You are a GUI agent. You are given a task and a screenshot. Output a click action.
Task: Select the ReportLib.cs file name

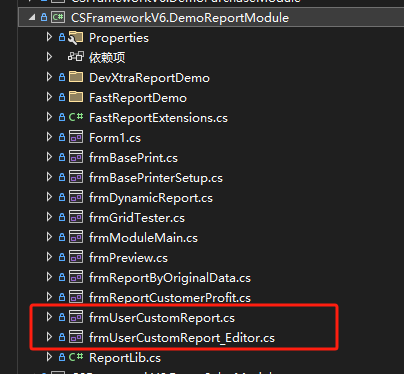125,358
